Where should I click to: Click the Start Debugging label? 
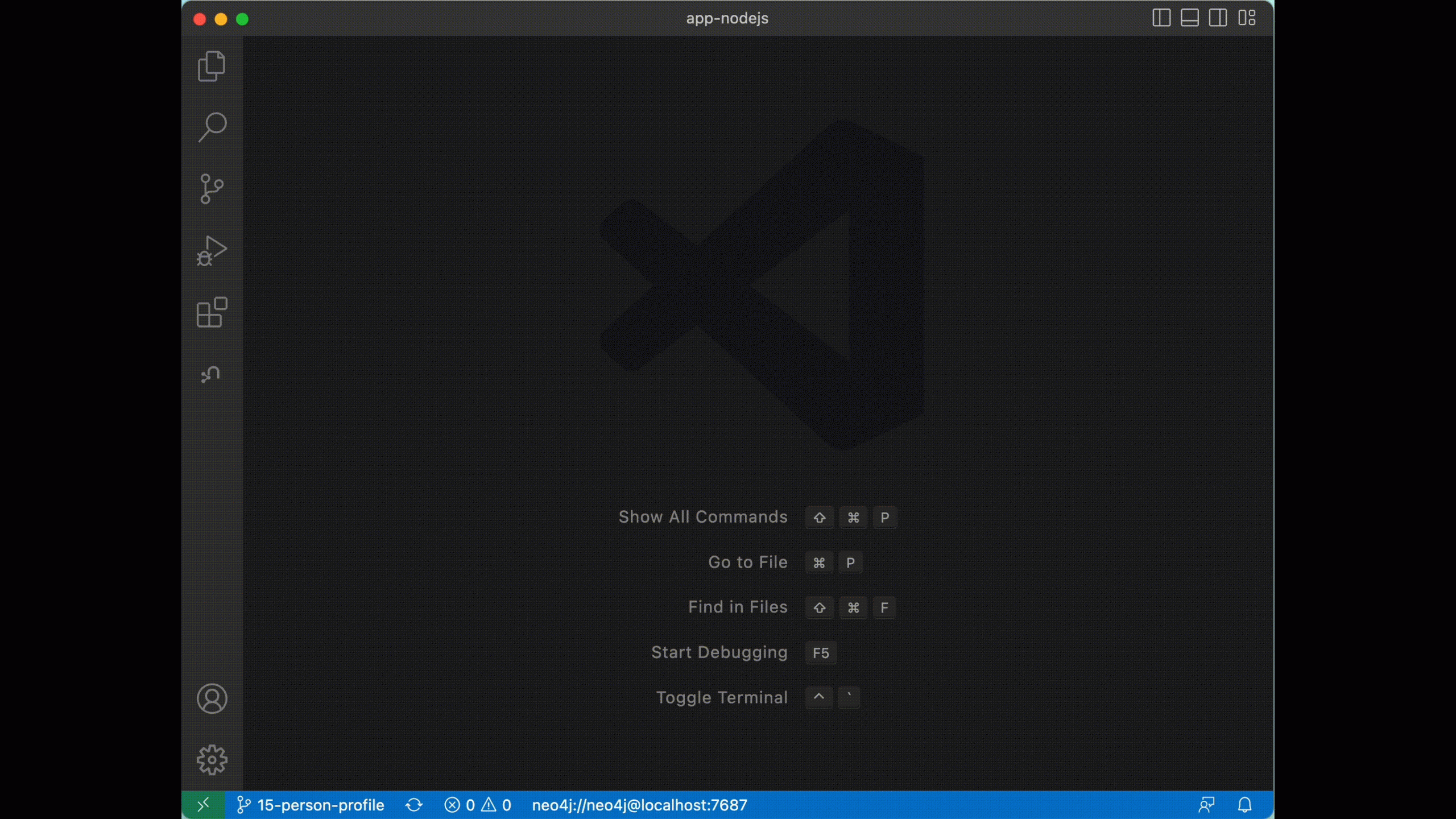(719, 652)
